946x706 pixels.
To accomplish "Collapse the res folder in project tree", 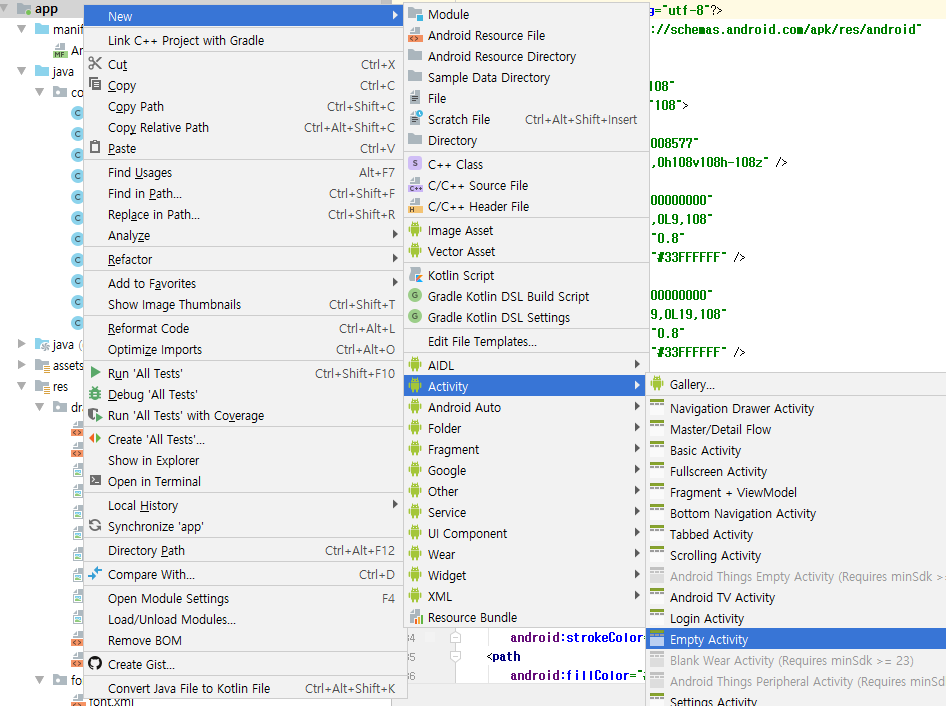I will click(x=22, y=386).
